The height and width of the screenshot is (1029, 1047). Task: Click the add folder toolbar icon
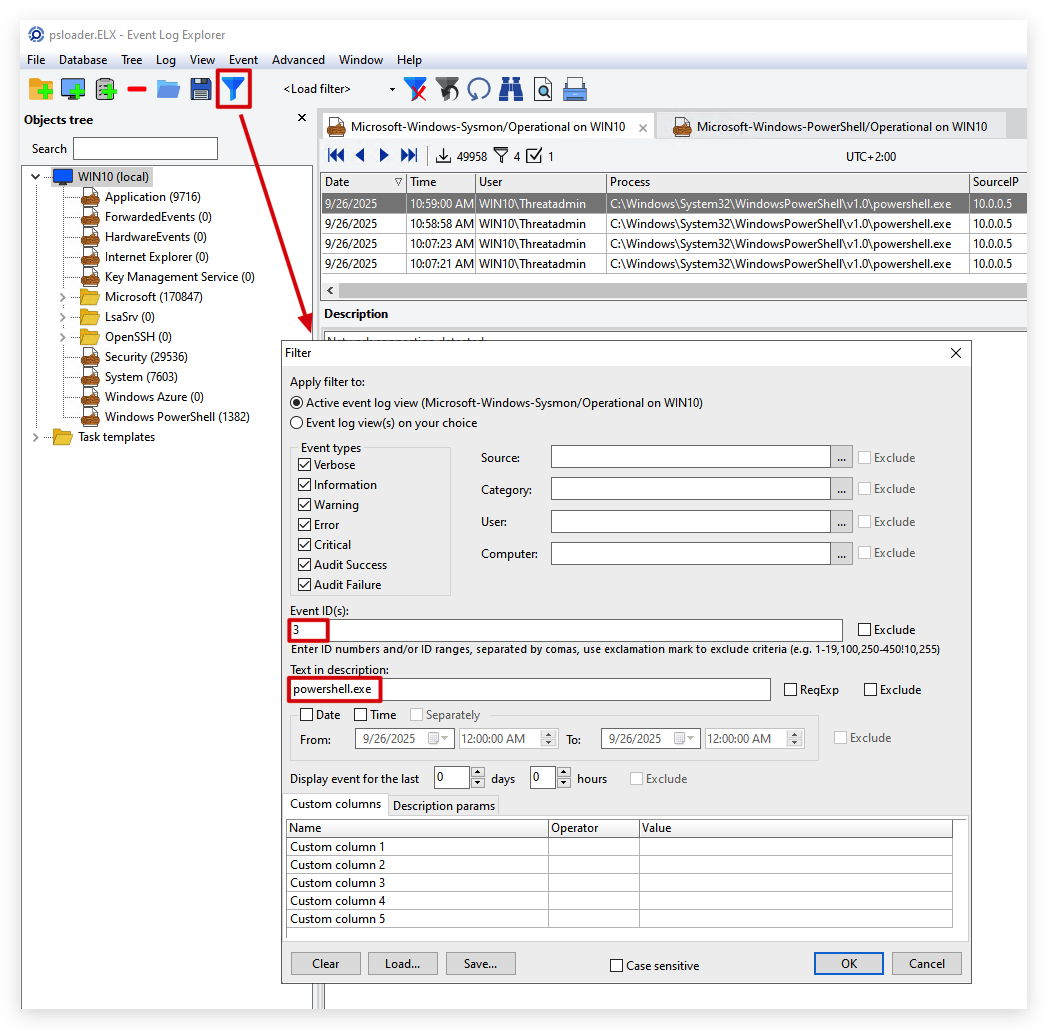(41, 89)
